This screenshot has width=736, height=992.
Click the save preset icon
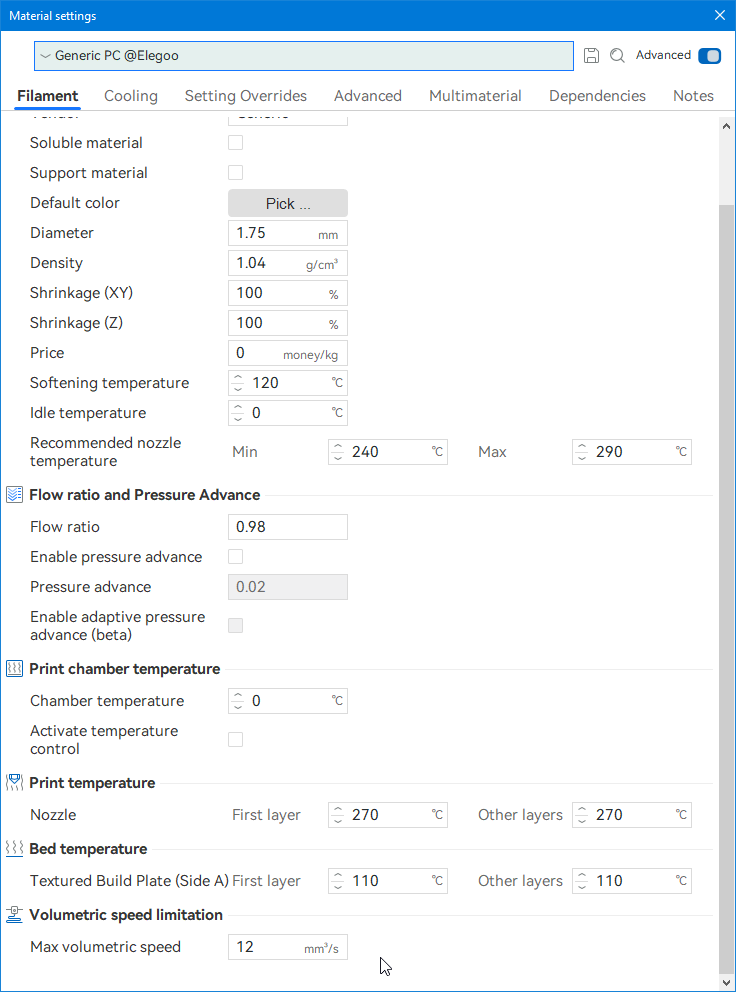591,56
